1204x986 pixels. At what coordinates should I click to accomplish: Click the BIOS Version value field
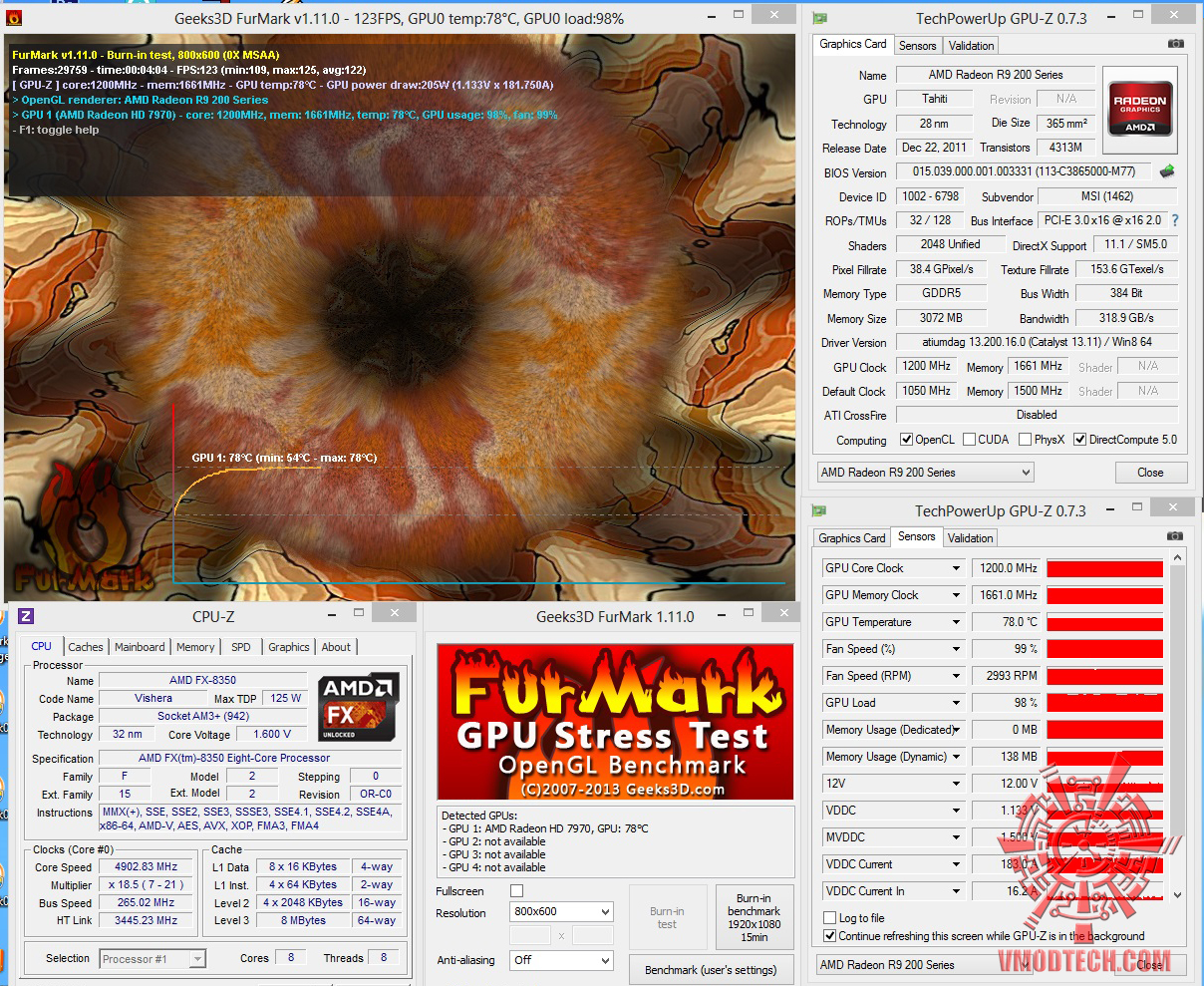(1023, 171)
